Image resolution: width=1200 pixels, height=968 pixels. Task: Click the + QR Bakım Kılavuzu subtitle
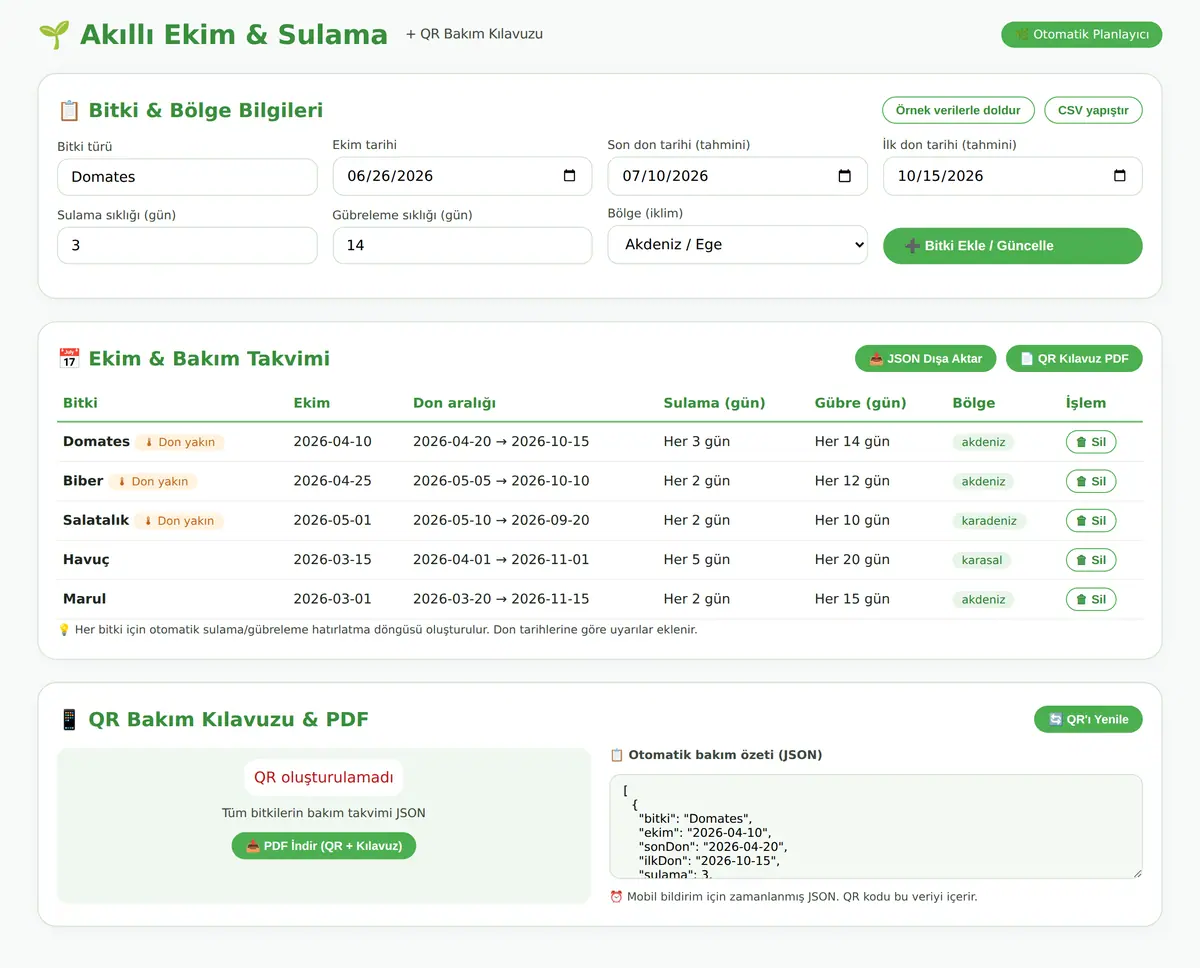[x=474, y=34]
